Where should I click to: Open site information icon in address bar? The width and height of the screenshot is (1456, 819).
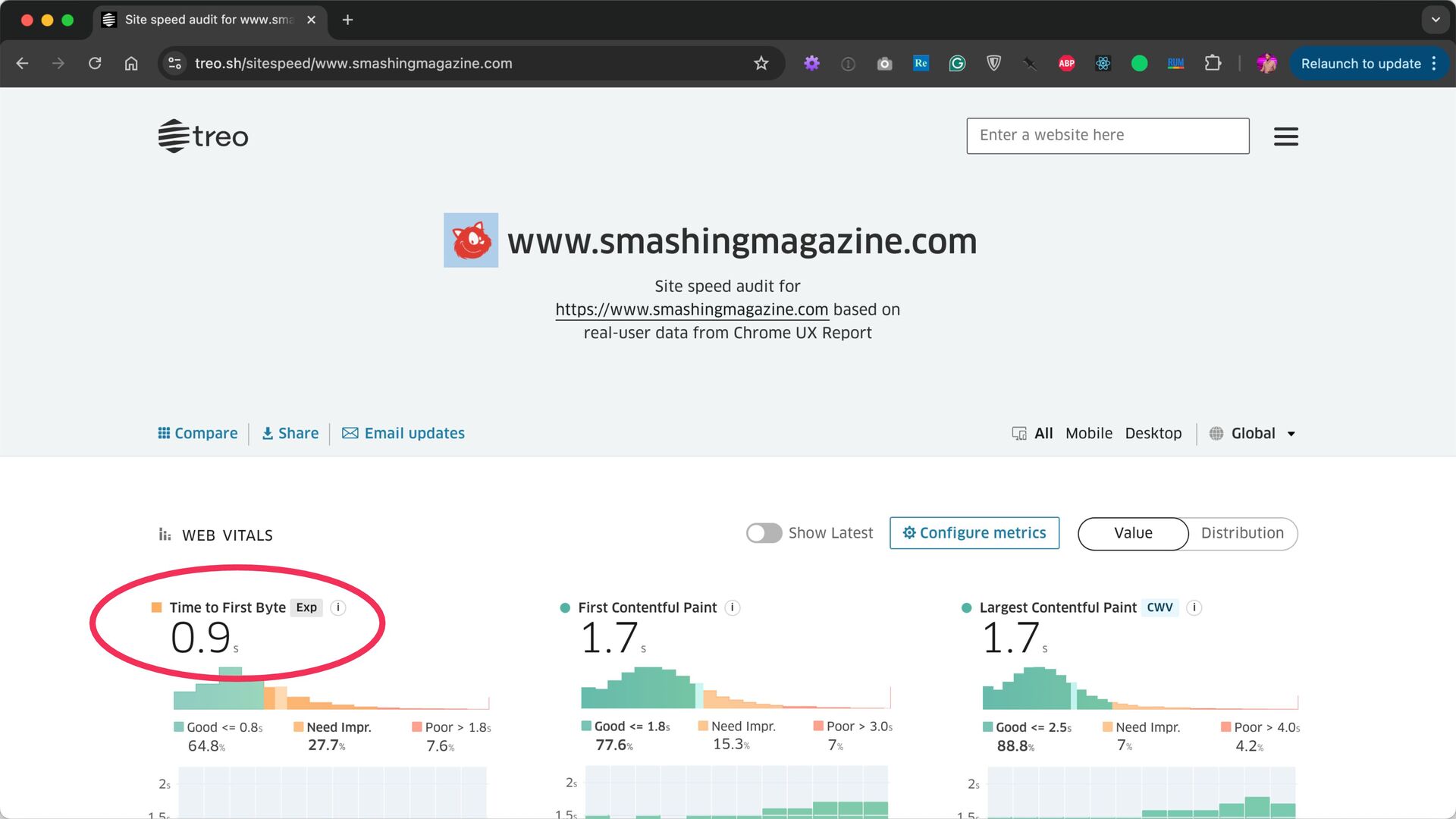(x=175, y=64)
